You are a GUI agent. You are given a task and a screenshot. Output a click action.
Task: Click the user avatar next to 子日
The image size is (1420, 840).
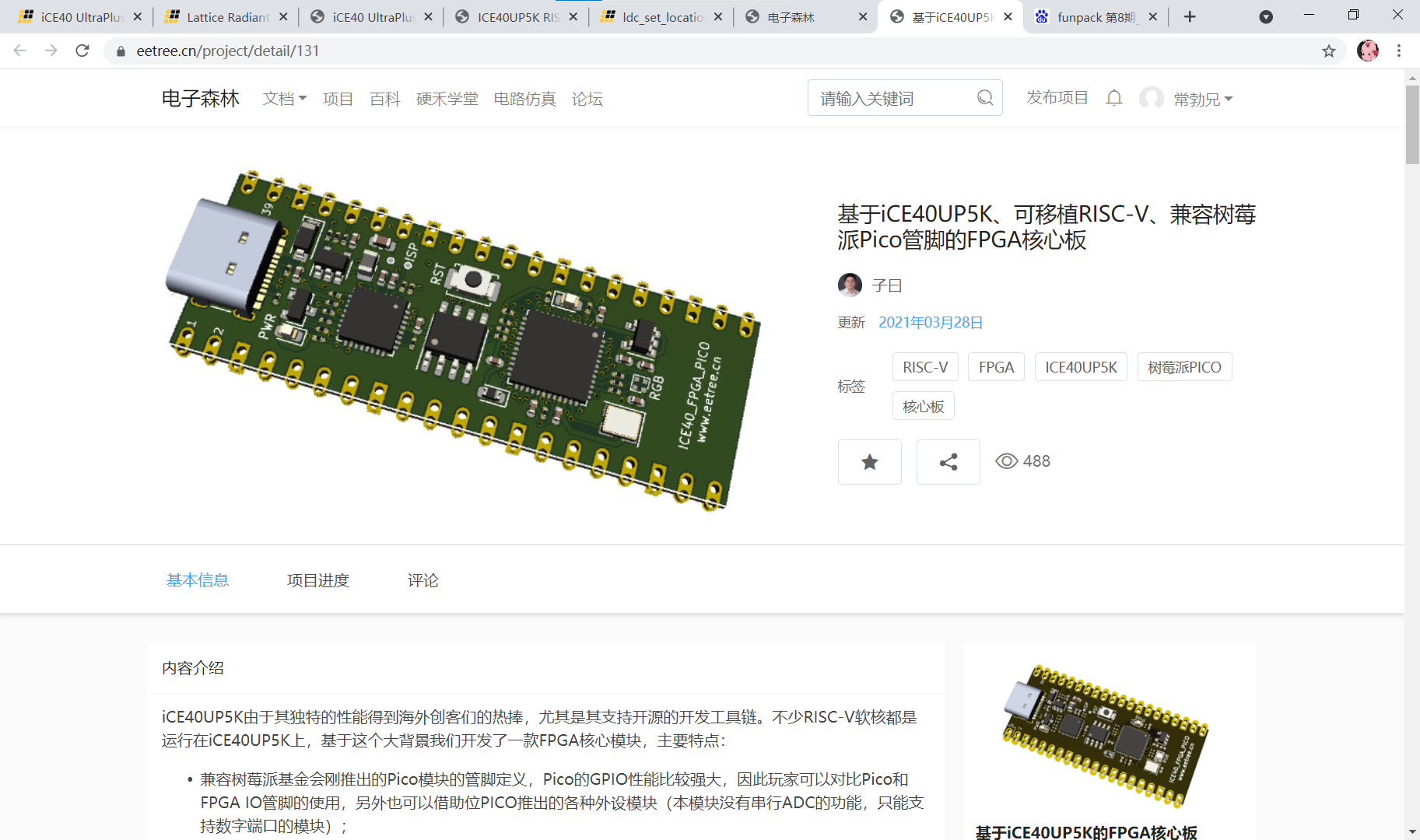(849, 285)
